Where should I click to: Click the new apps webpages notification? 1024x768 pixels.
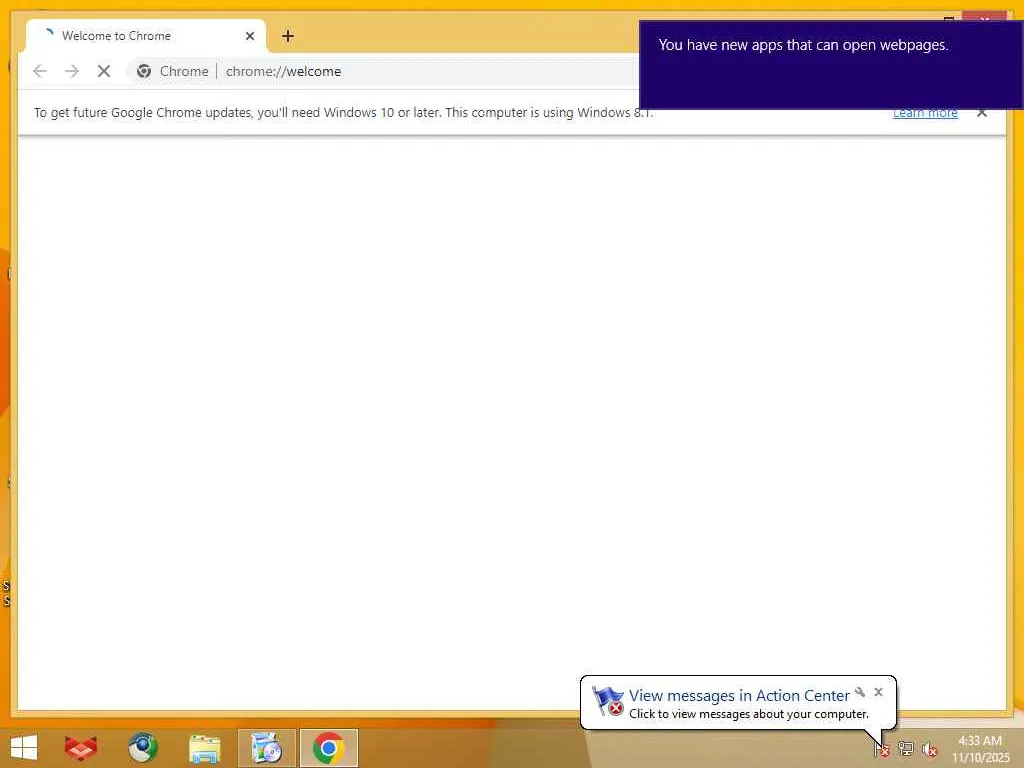click(831, 65)
